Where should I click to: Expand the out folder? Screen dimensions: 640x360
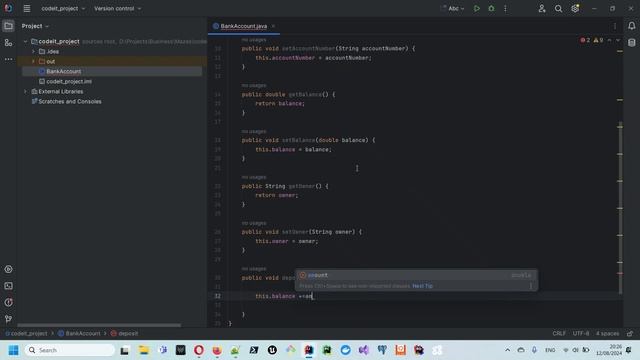click(33, 61)
